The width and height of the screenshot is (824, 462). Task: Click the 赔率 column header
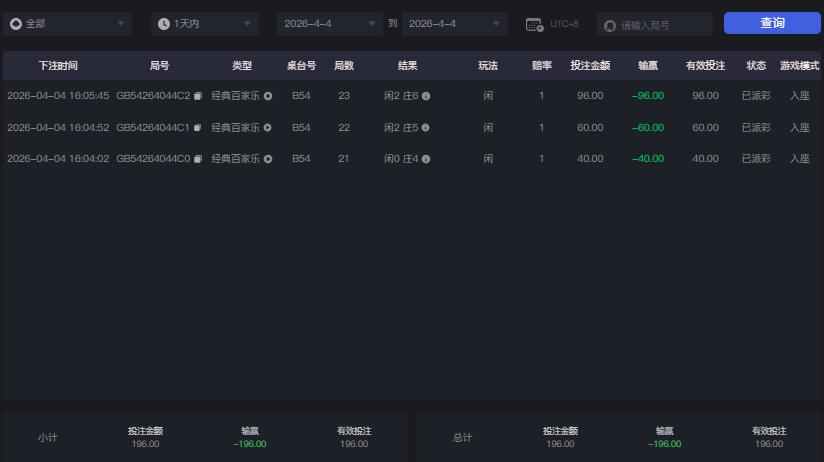tap(542, 66)
